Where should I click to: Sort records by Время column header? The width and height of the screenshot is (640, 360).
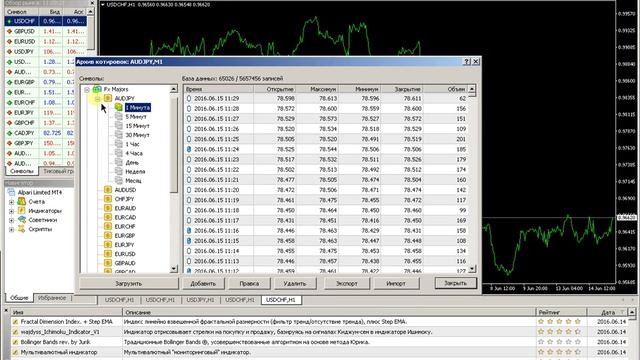[219, 89]
